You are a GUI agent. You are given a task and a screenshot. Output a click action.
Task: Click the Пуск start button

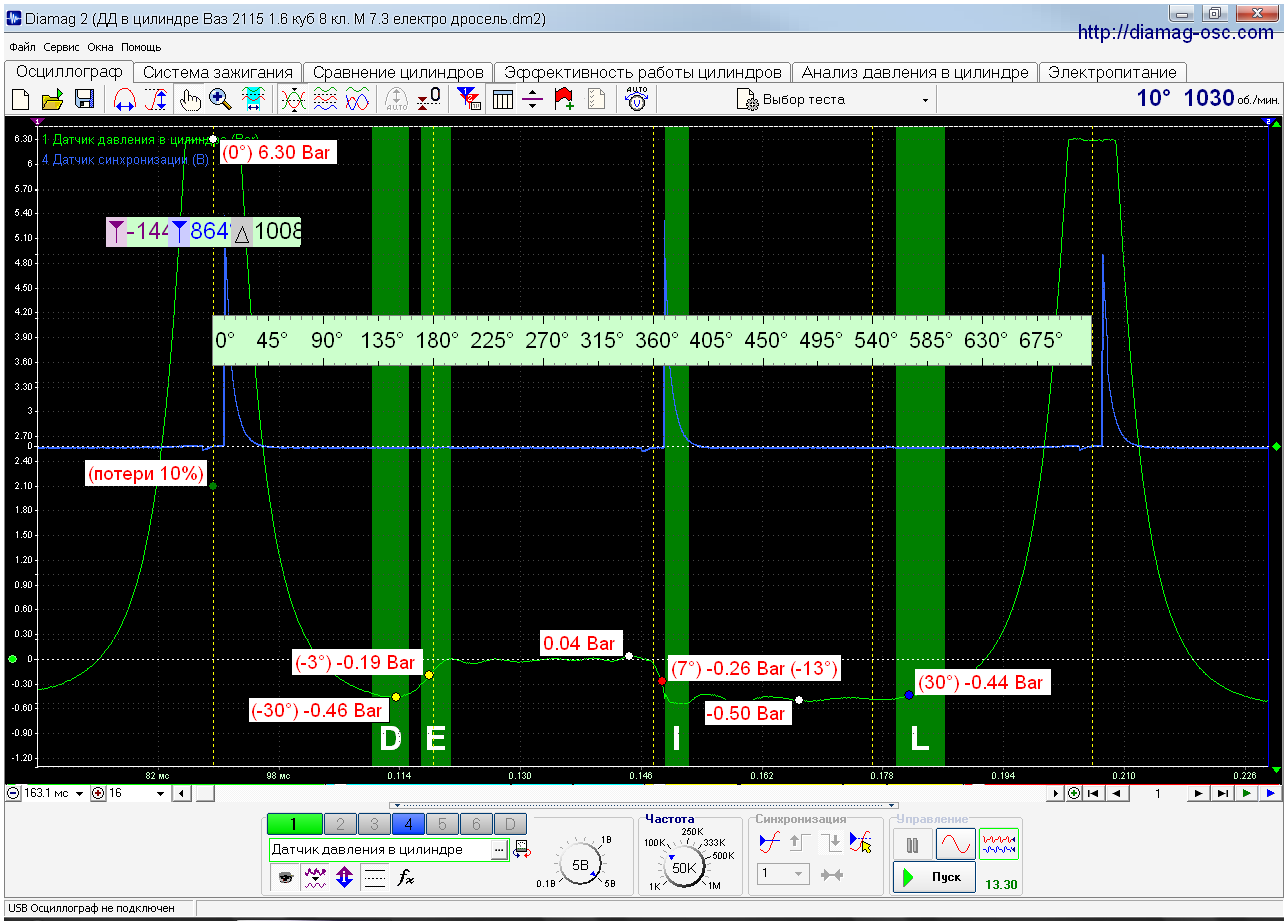tap(934, 877)
